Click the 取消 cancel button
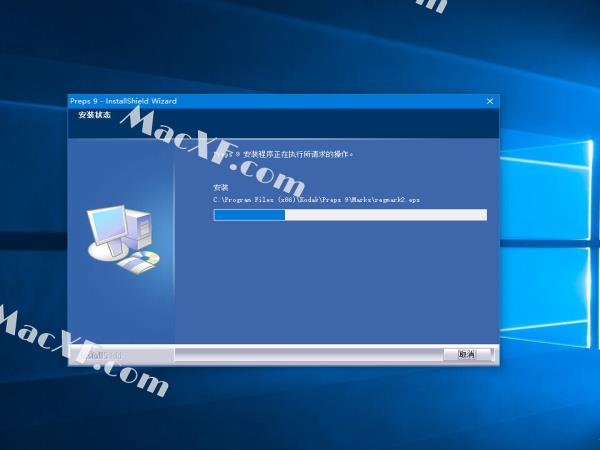This screenshot has width=600, height=450. point(467,354)
